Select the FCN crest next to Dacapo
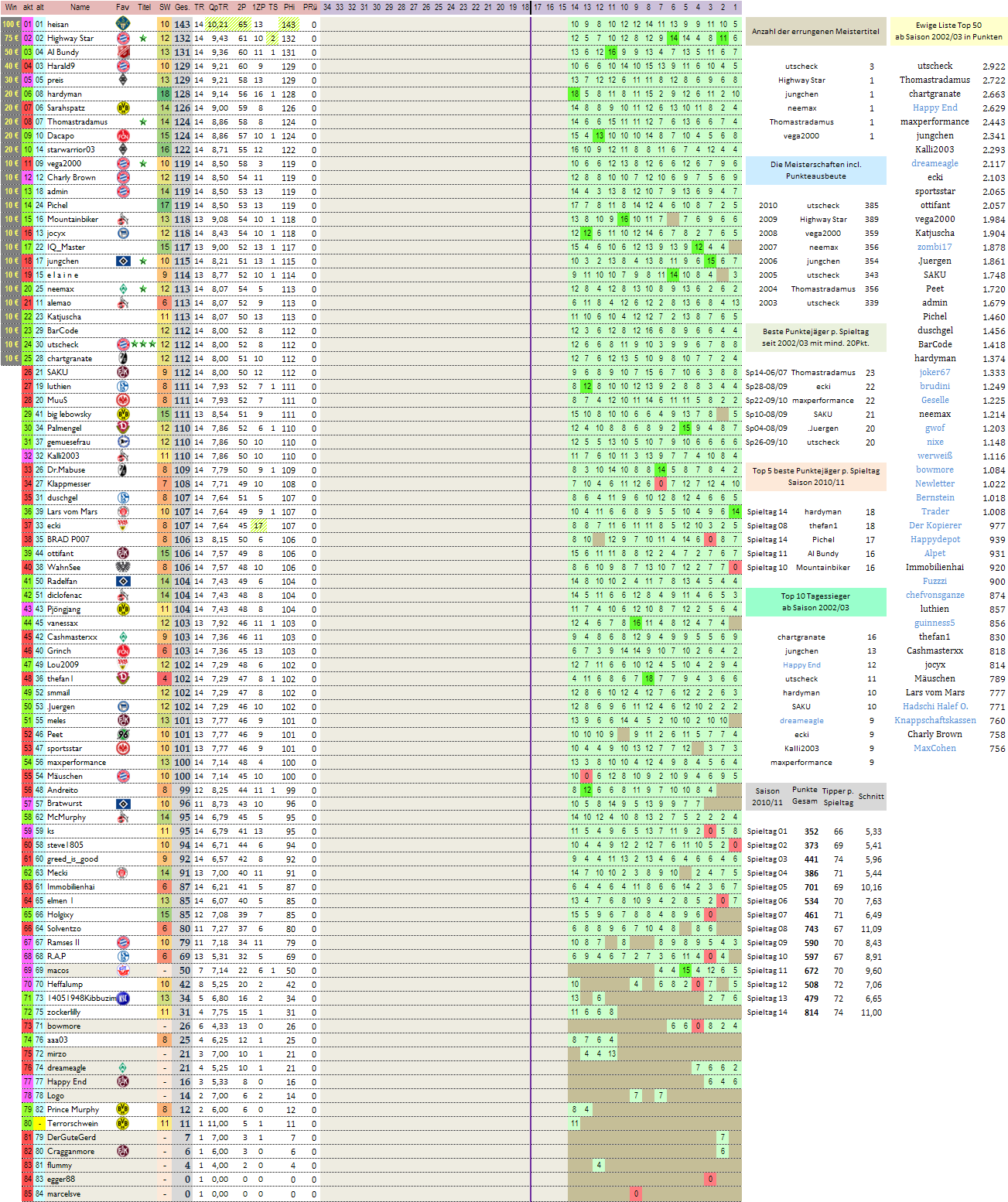Viewport: 1008px width, 1202px height. coord(122,135)
